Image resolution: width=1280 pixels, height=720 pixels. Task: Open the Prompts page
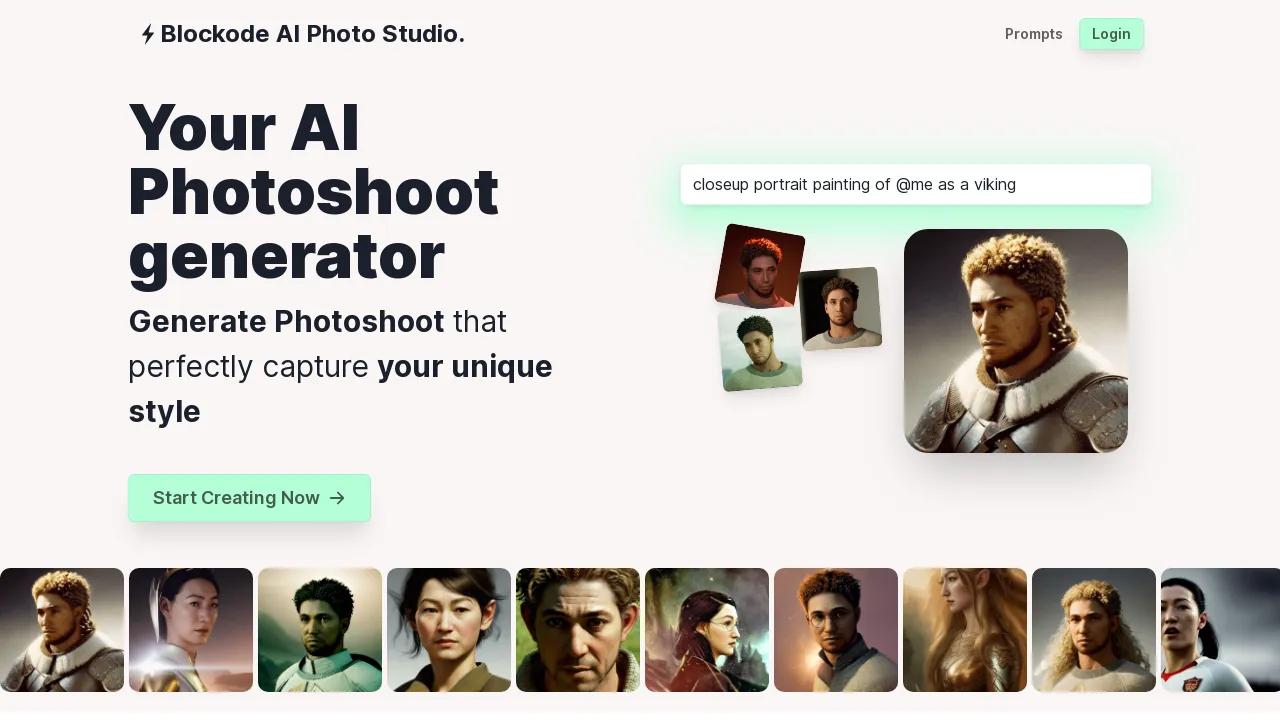click(1033, 34)
